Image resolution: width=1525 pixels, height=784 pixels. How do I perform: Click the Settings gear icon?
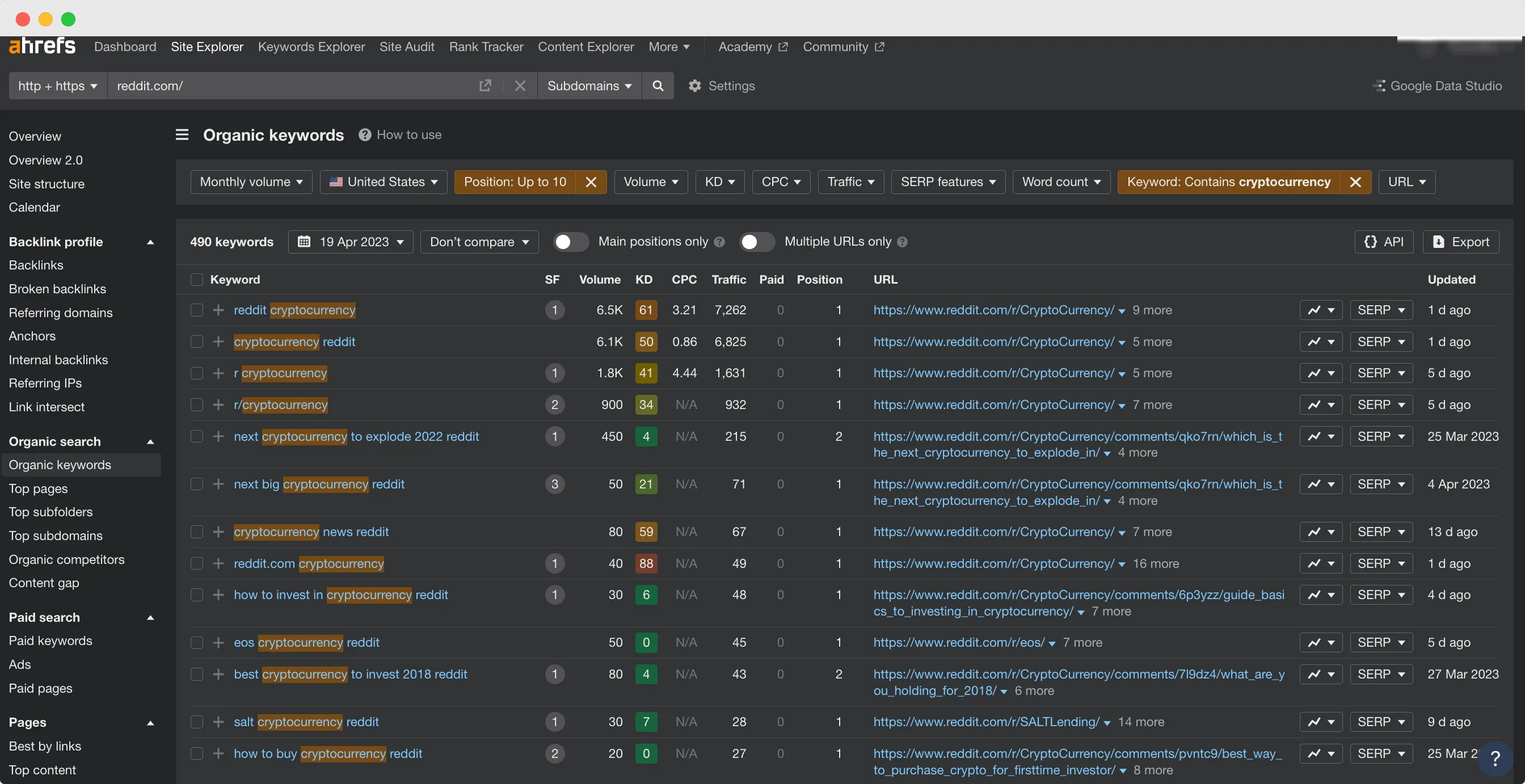tap(694, 86)
